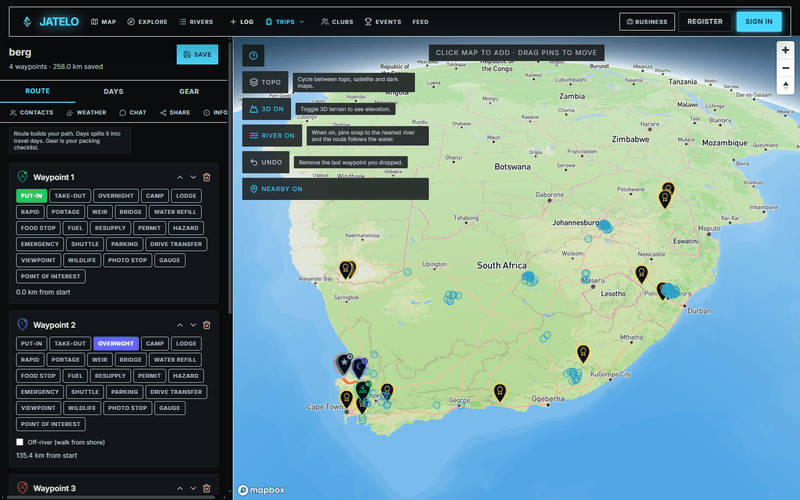Viewport: 800px width, 500px height.
Task: Open trip Chat
Action: [x=133, y=113]
